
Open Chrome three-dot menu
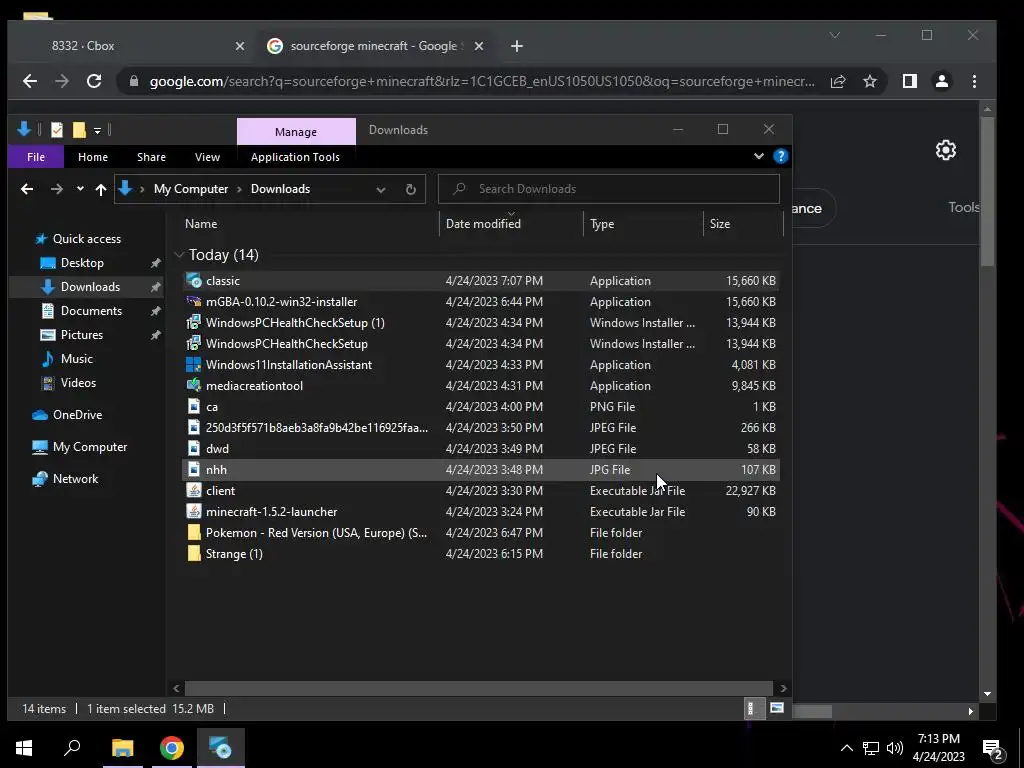tap(974, 81)
